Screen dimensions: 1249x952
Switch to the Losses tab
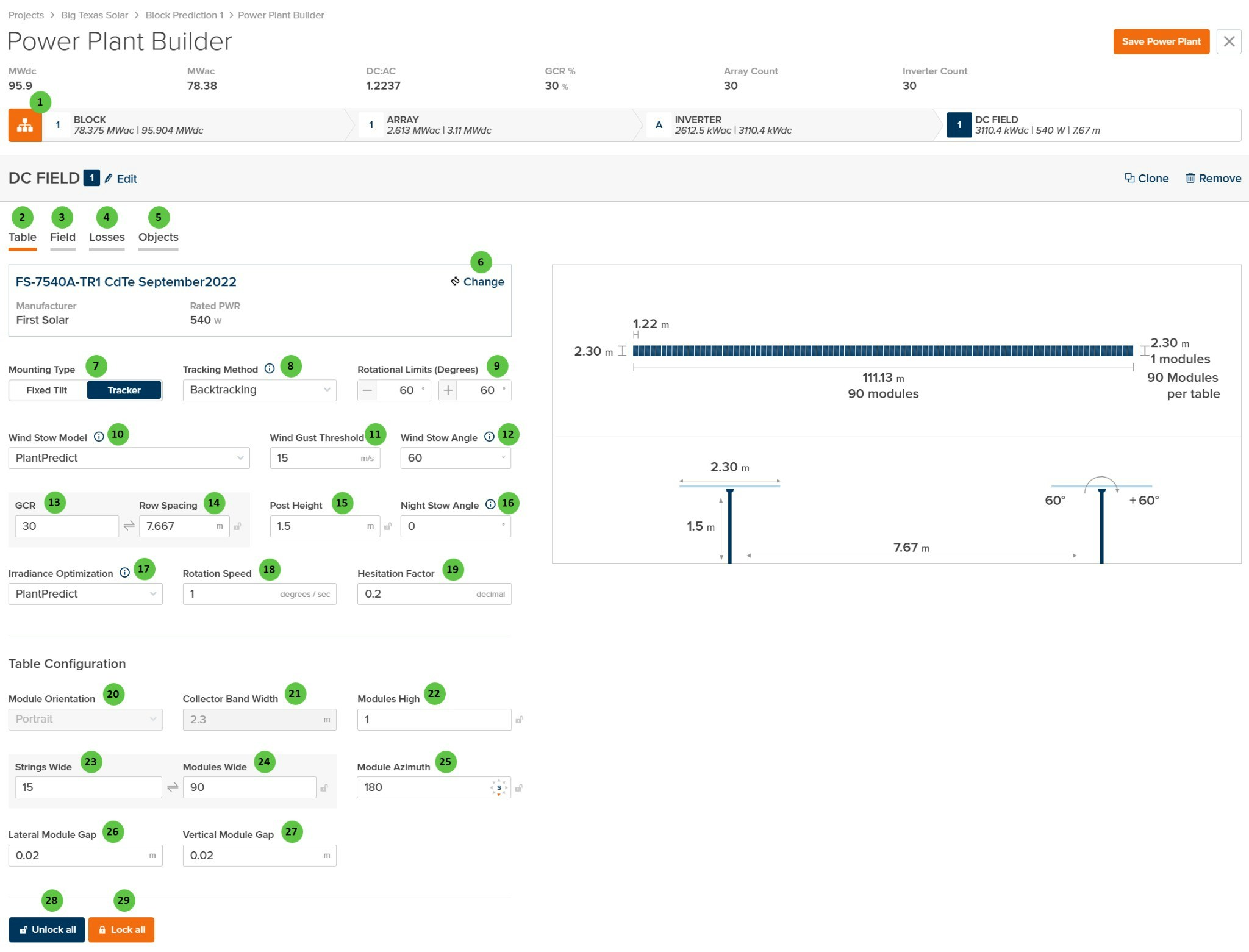click(107, 237)
